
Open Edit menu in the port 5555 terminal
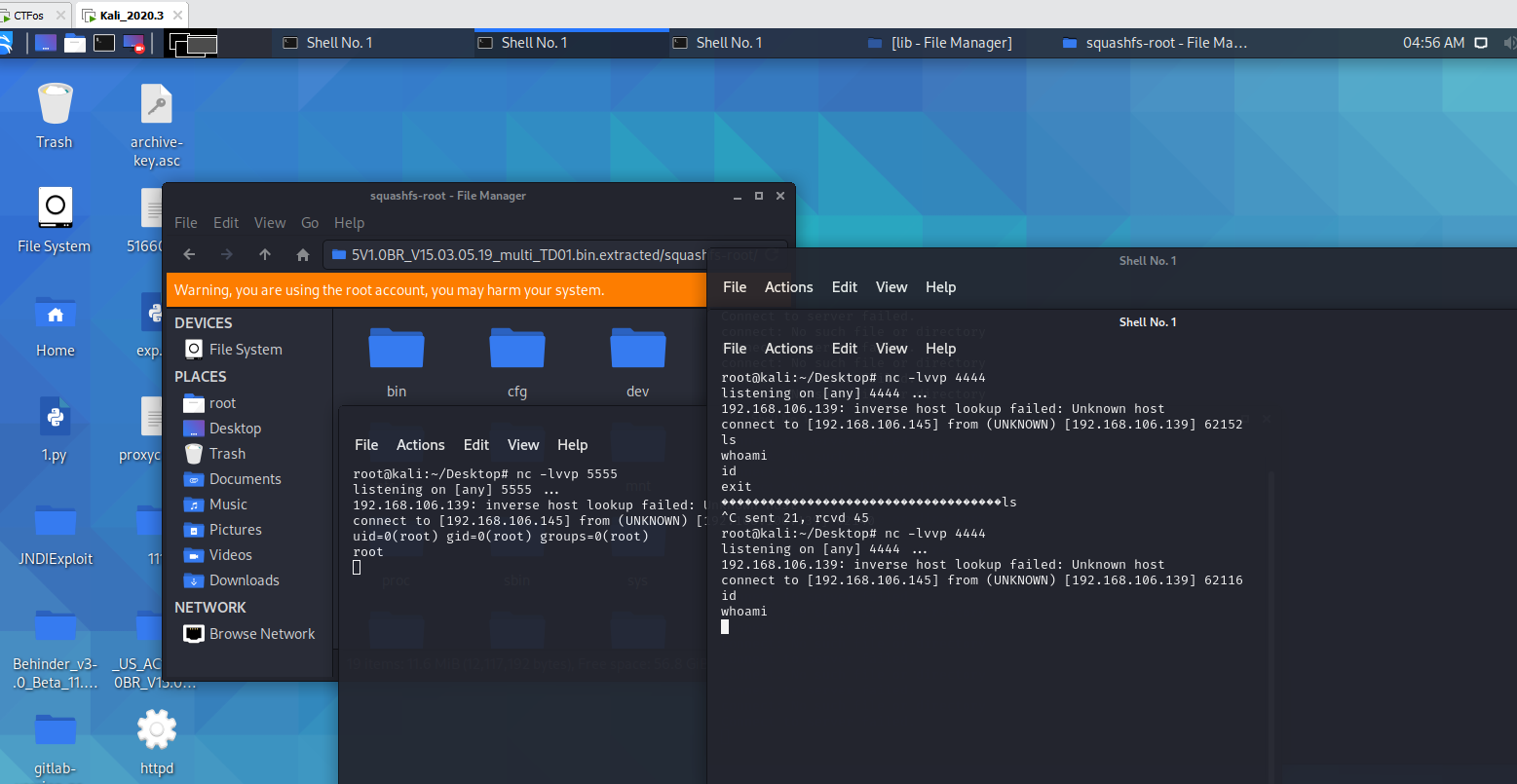pos(476,445)
